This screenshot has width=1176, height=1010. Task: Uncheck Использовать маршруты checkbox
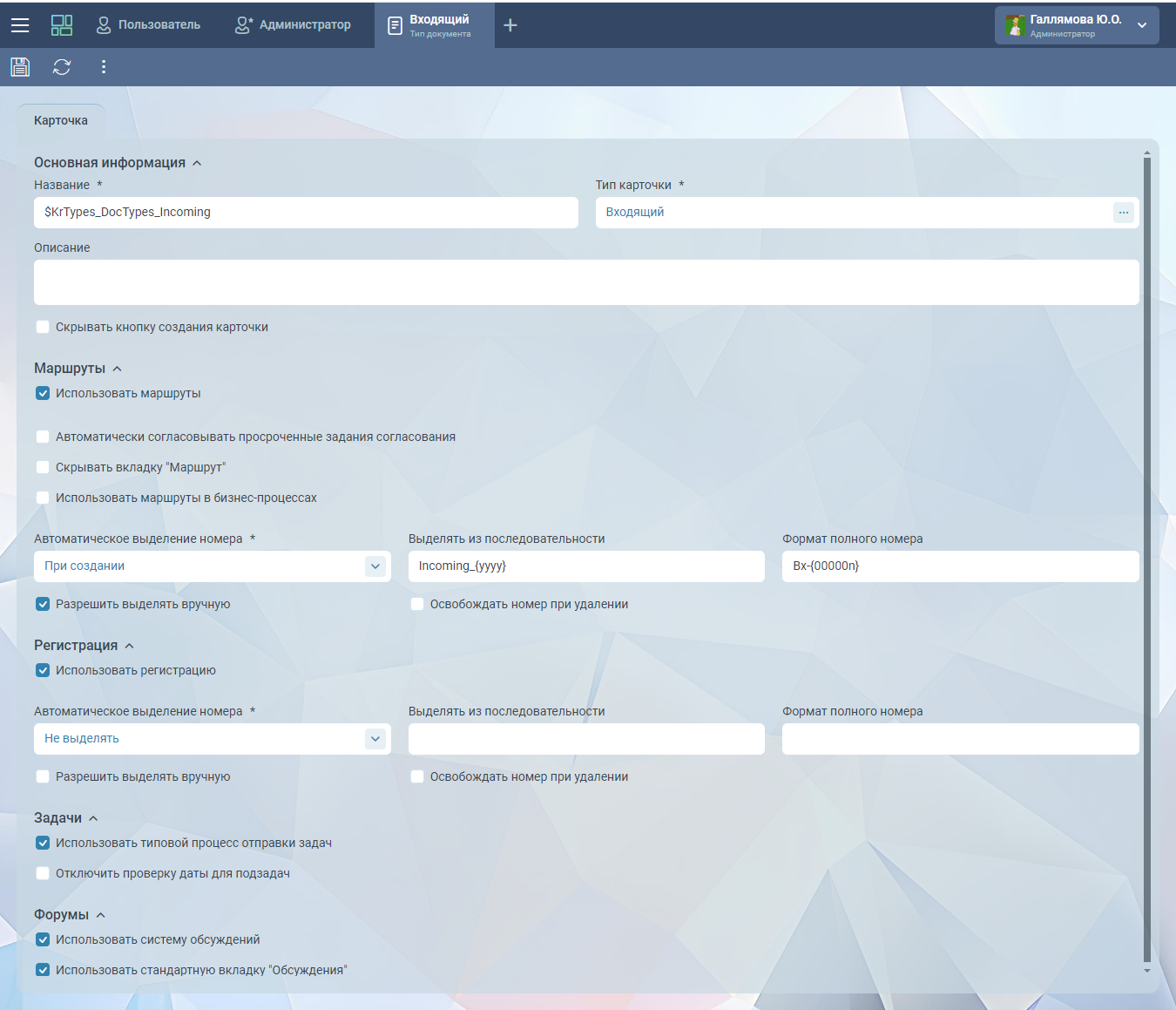click(43, 394)
